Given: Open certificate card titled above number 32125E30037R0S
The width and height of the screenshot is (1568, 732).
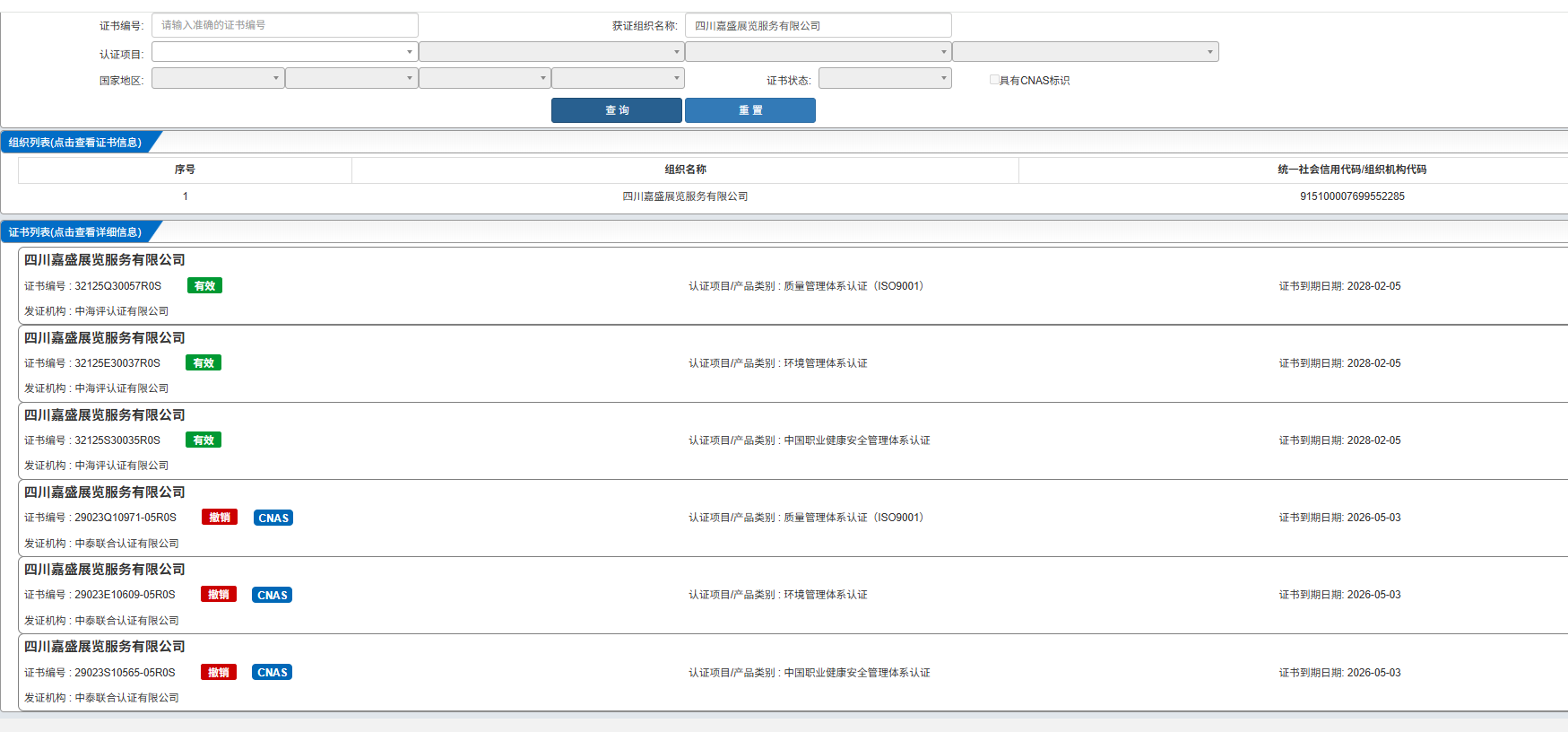Looking at the screenshot, I should pyautogui.click(x=105, y=338).
